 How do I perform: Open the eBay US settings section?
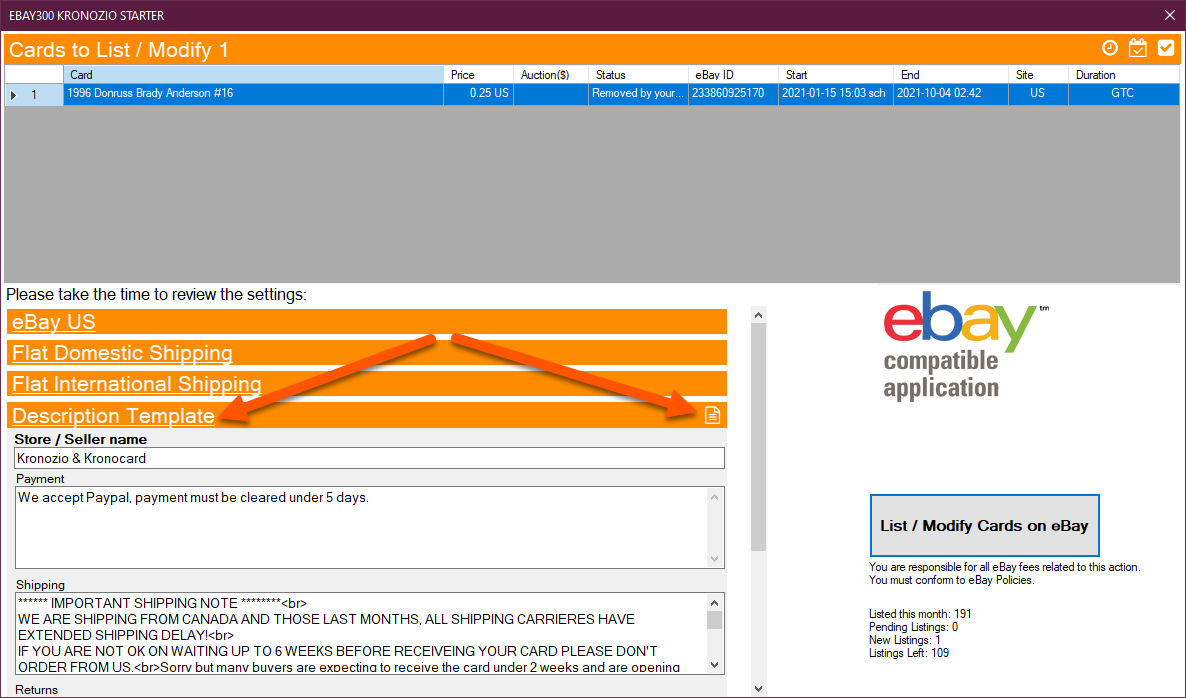54,322
